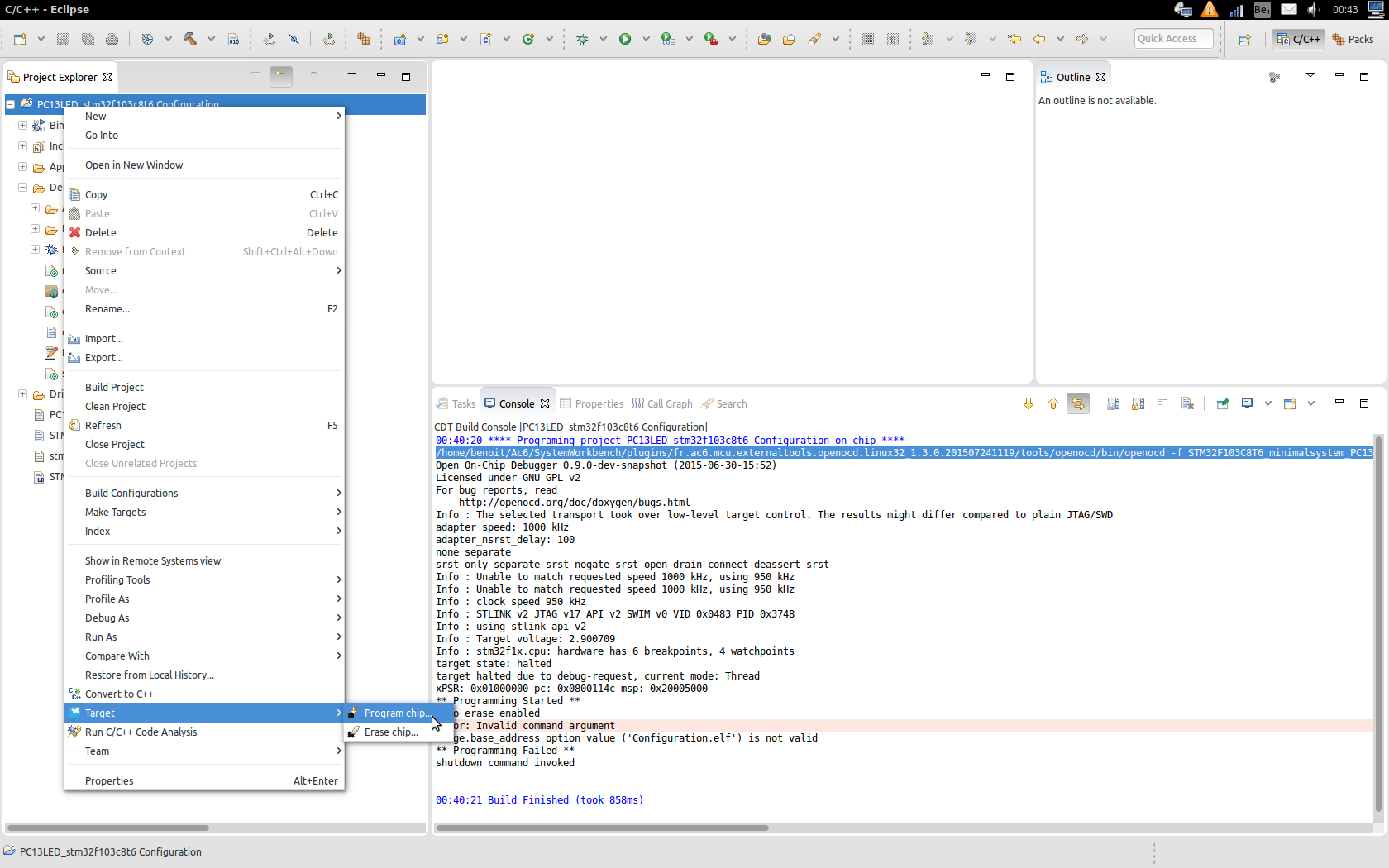The image size is (1389, 868).
Task: Toggle Show Whitespace Characters toolbar button
Action: click(893, 39)
